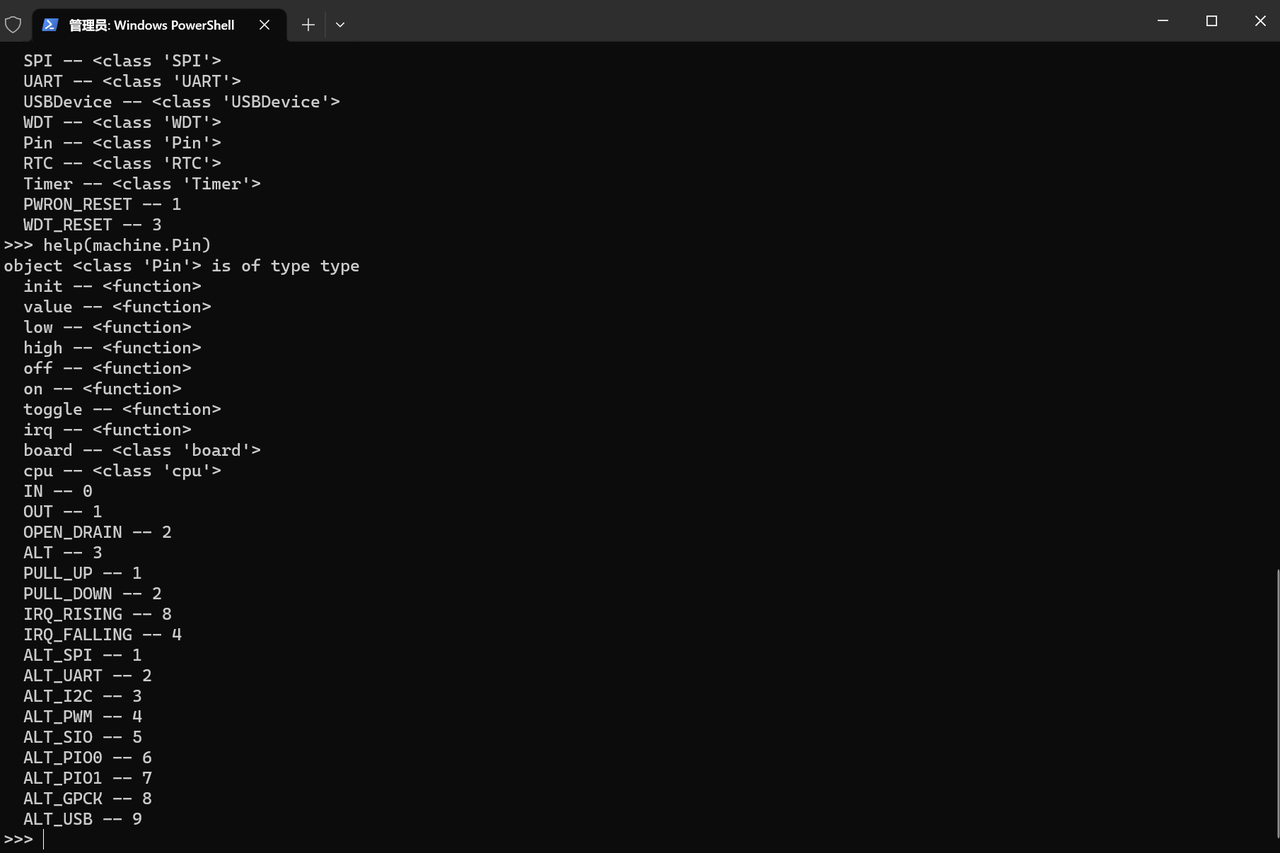Click the board -- <class 'board'> line
This screenshot has width=1280, height=853.
click(142, 450)
